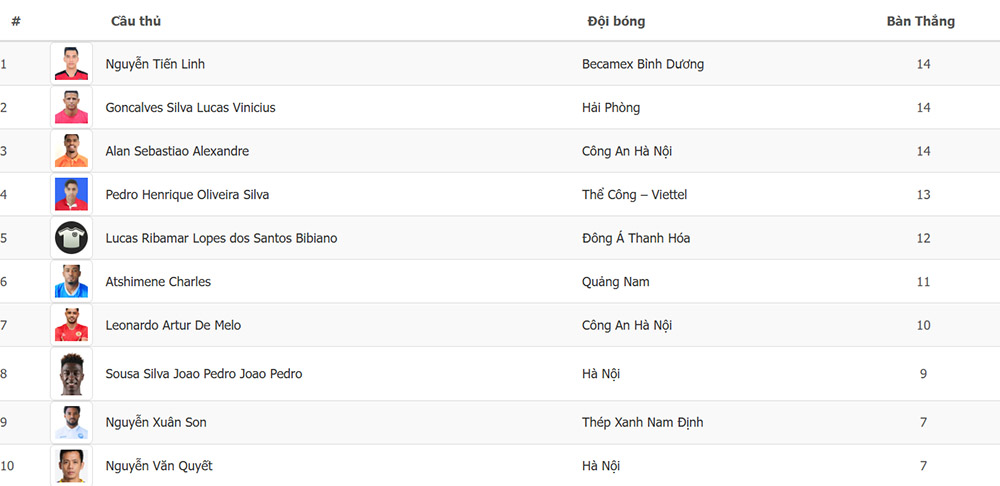Click the Thép Xanh Nam Định team link
The width and height of the screenshot is (1000, 486).
click(642, 422)
